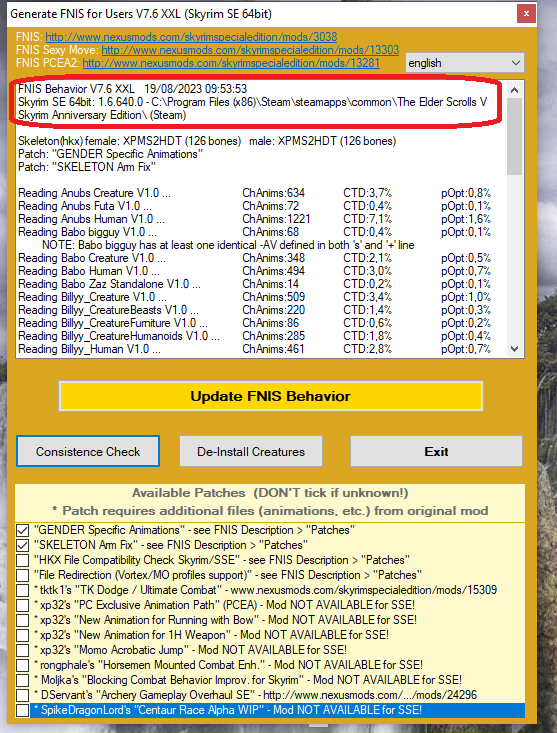The width and height of the screenshot is (557, 733).
Task: Tick rongphale's Horsemen Mounted Combat checkbox
Action: click(22, 665)
